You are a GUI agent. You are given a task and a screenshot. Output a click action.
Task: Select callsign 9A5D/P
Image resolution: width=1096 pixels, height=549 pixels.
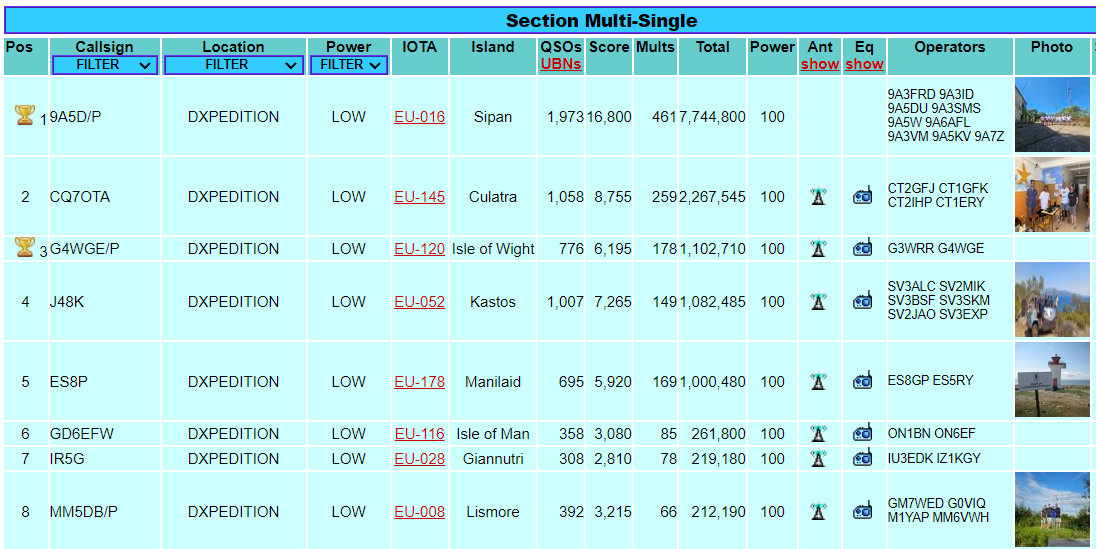click(76, 117)
